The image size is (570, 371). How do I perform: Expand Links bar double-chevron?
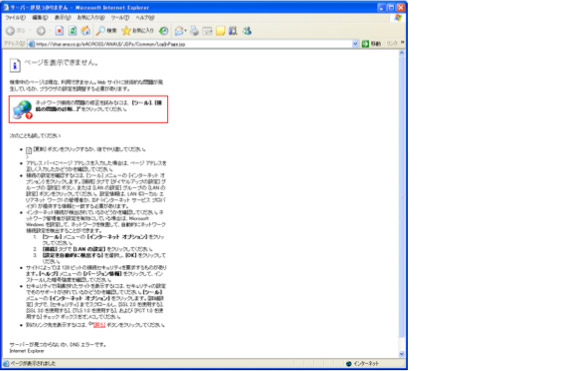point(402,43)
